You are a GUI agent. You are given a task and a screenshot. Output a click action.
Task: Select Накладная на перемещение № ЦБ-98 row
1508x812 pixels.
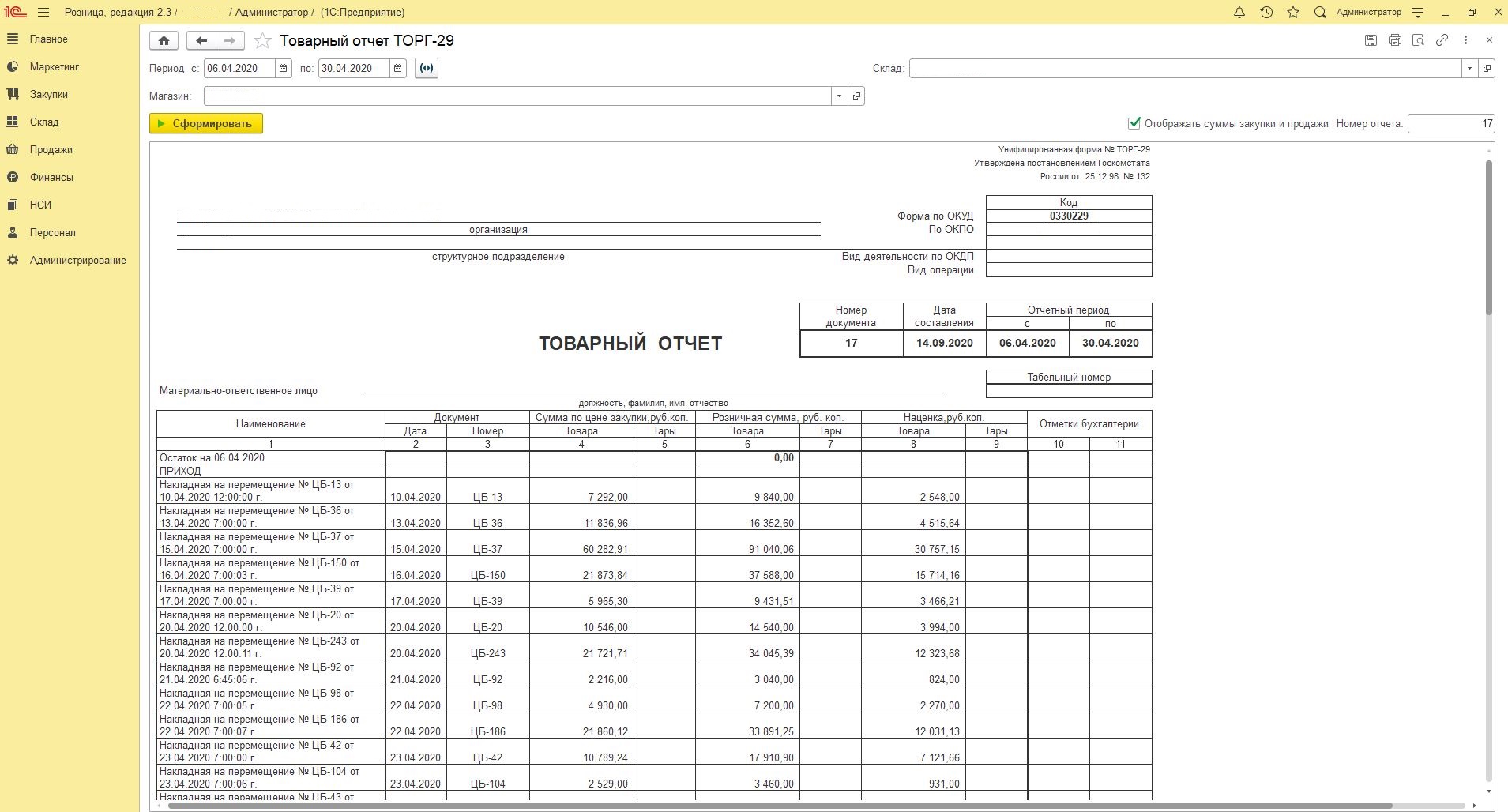(x=270, y=698)
